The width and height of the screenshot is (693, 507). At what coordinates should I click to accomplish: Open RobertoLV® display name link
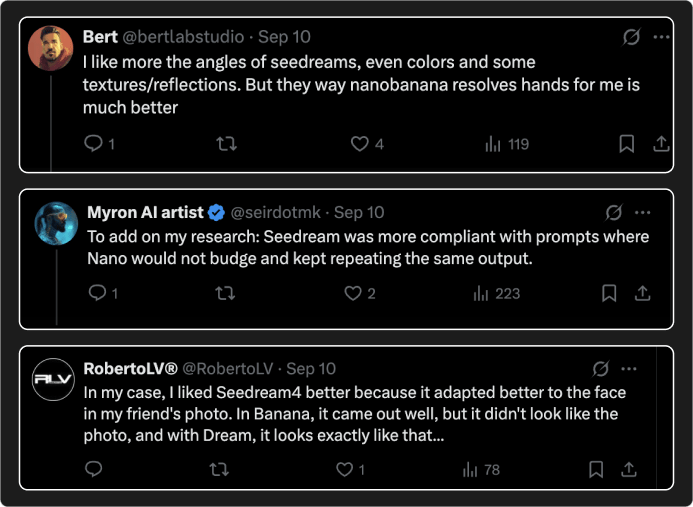click(x=130, y=369)
